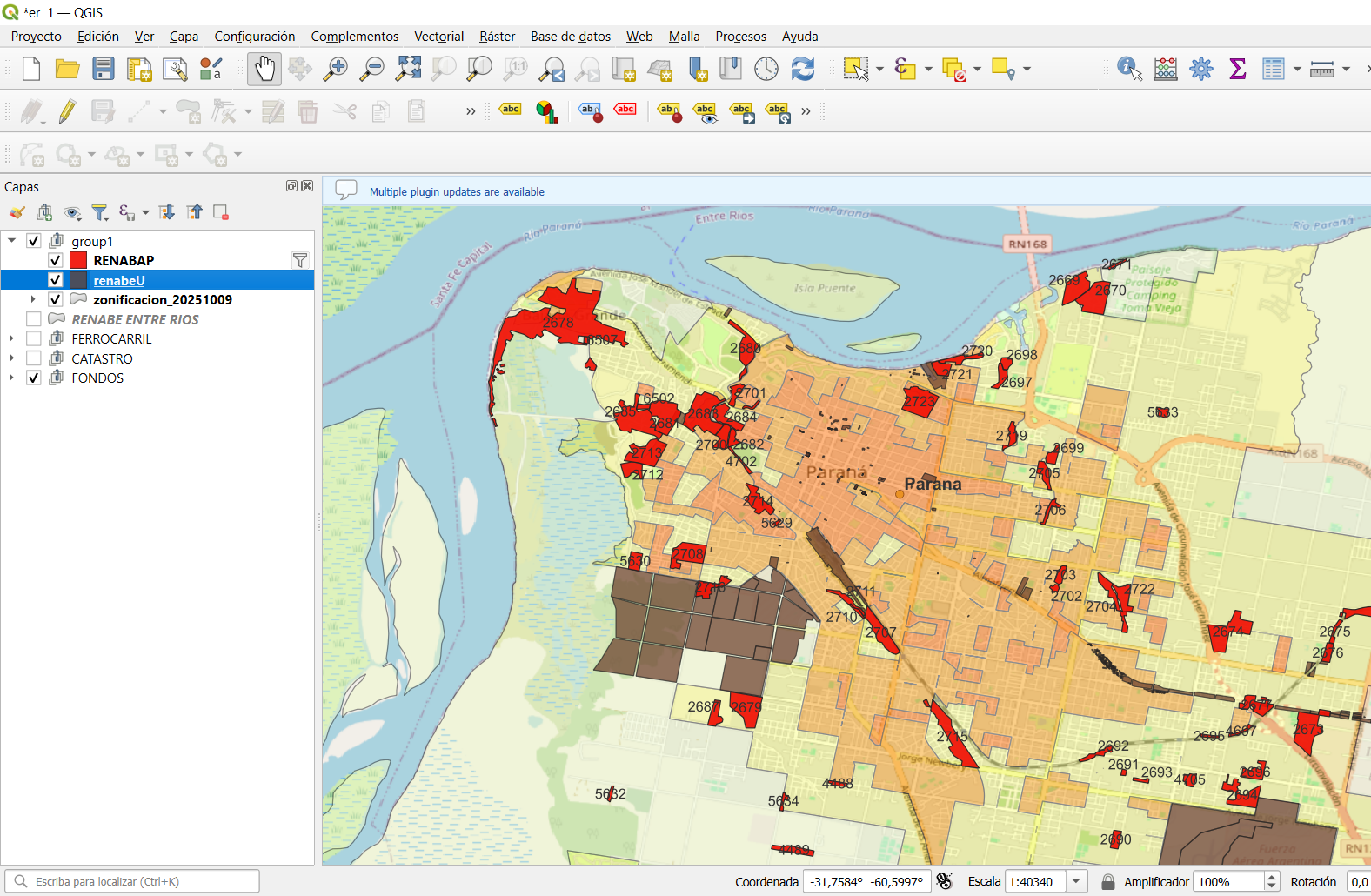Click the Zoom Full extent icon
The height and width of the screenshot is (896, 1371).
coord(408,69)
